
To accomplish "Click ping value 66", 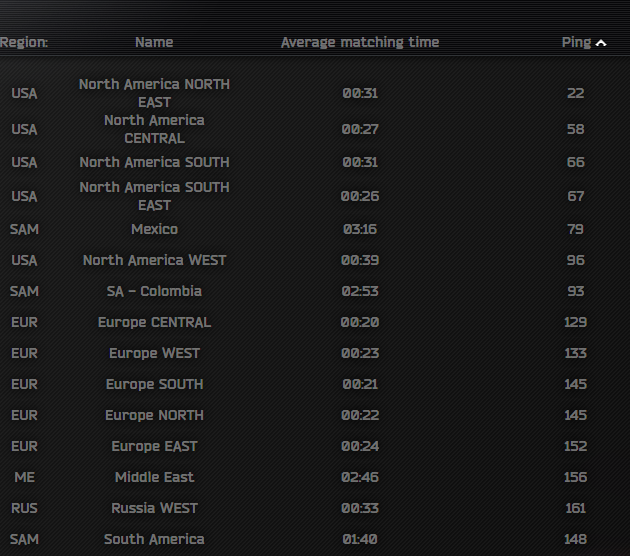I will click(575, 162).
